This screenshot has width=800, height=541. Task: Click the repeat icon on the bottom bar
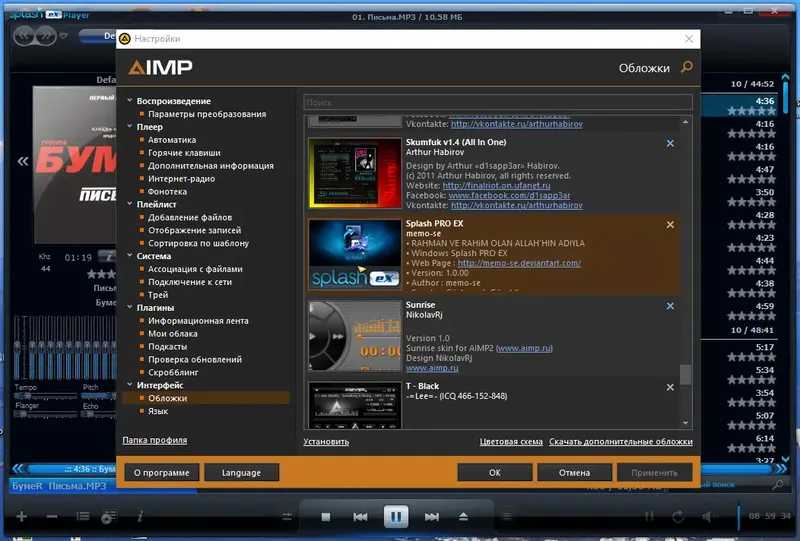point(678,517)
